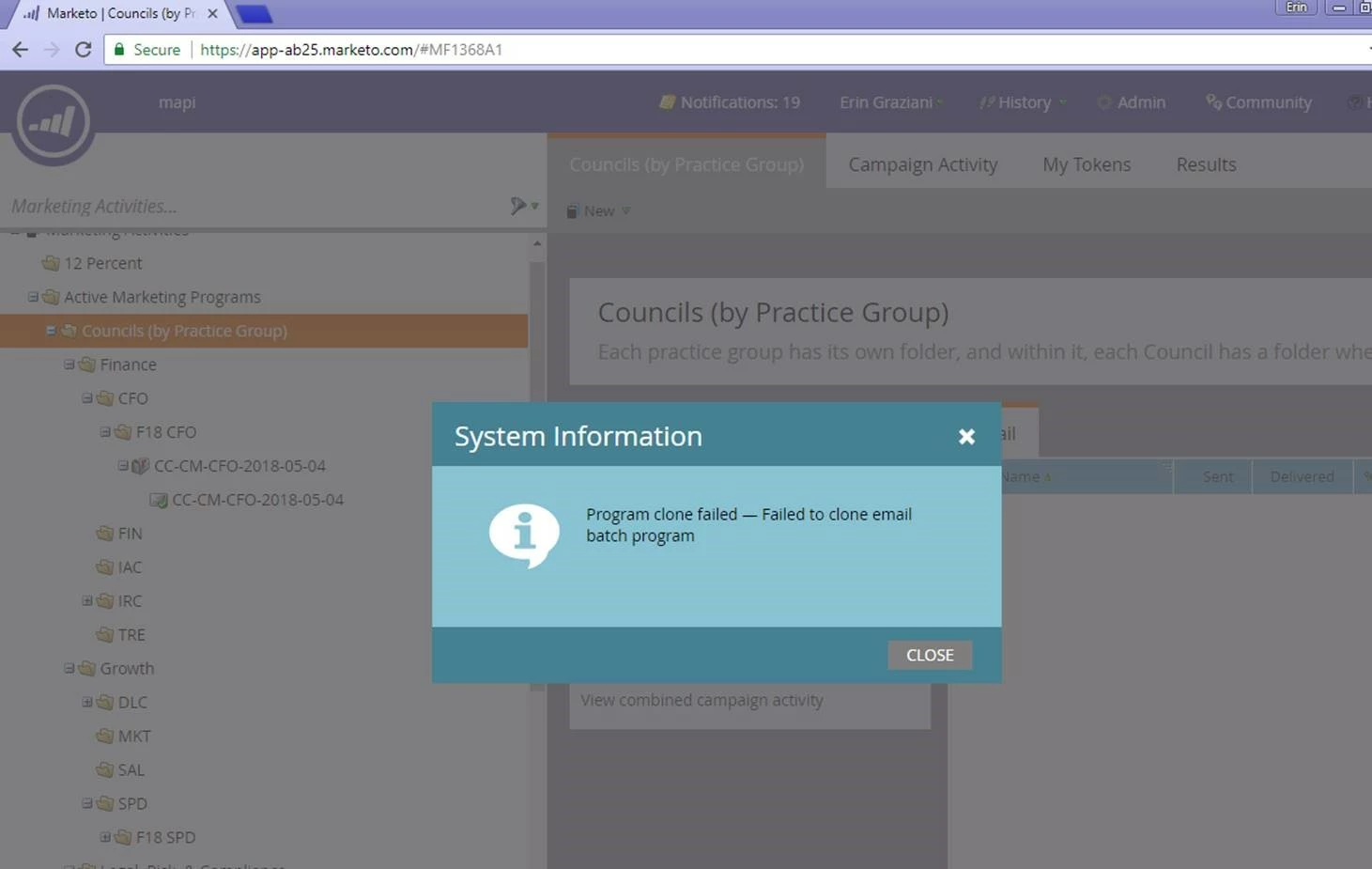1372x869 pixels.
Task: Click the SAL folder icon
Action: pos(104,770)
